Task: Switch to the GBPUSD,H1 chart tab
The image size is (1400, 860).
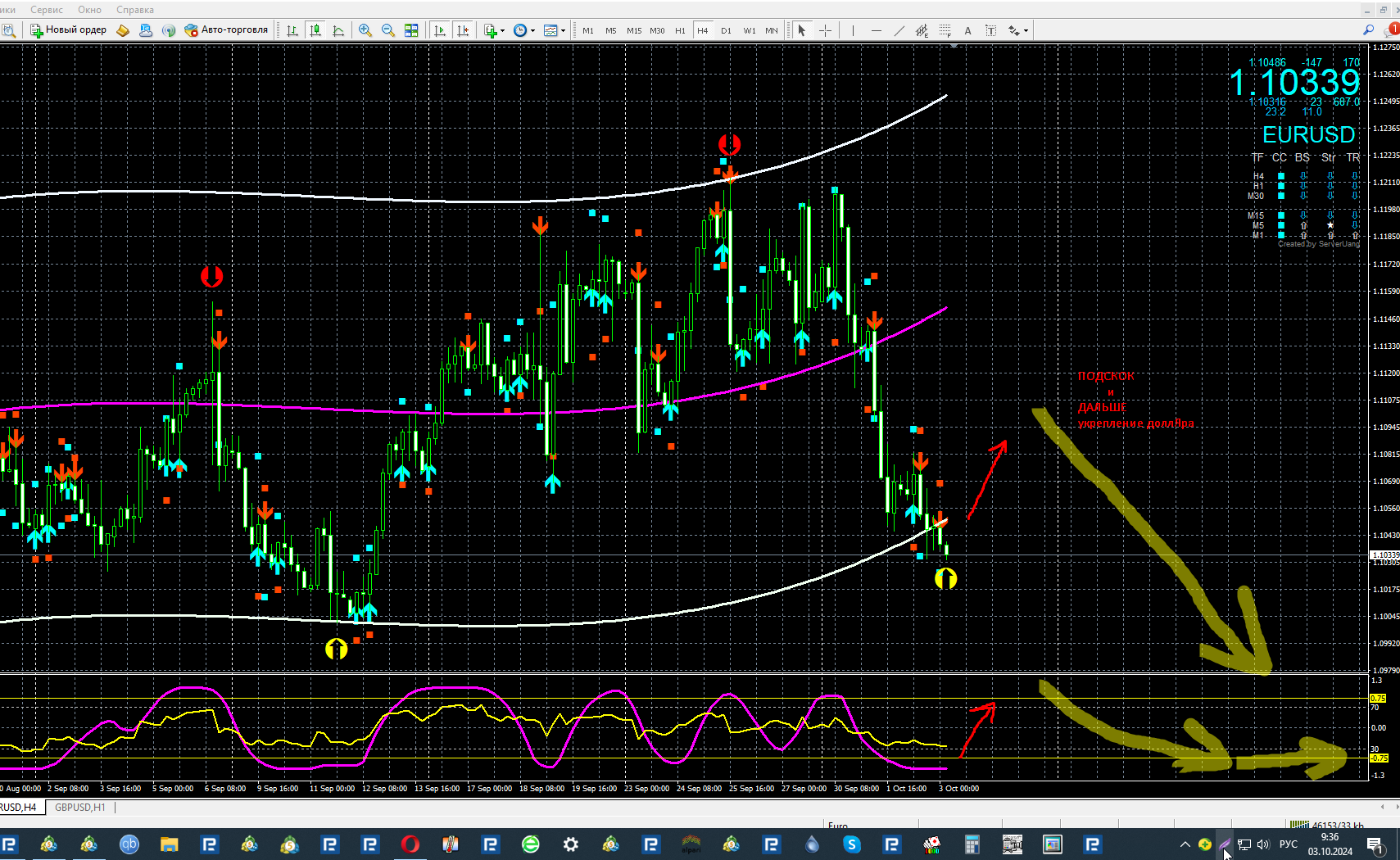Action: pyautogui.click(x=80, y=808)
